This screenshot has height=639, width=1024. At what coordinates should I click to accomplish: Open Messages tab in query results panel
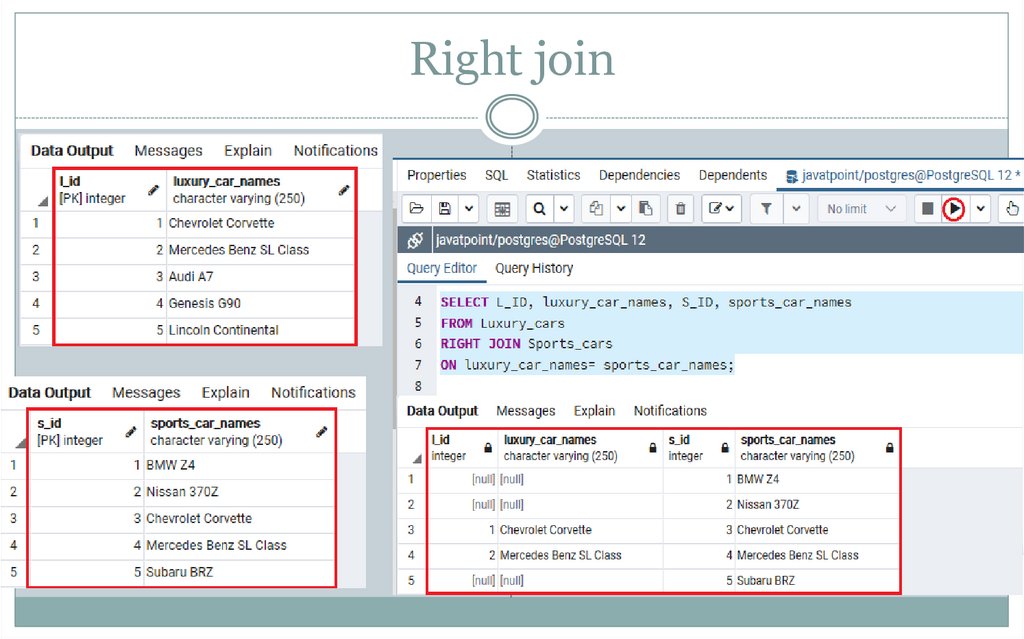pos(525,411)
